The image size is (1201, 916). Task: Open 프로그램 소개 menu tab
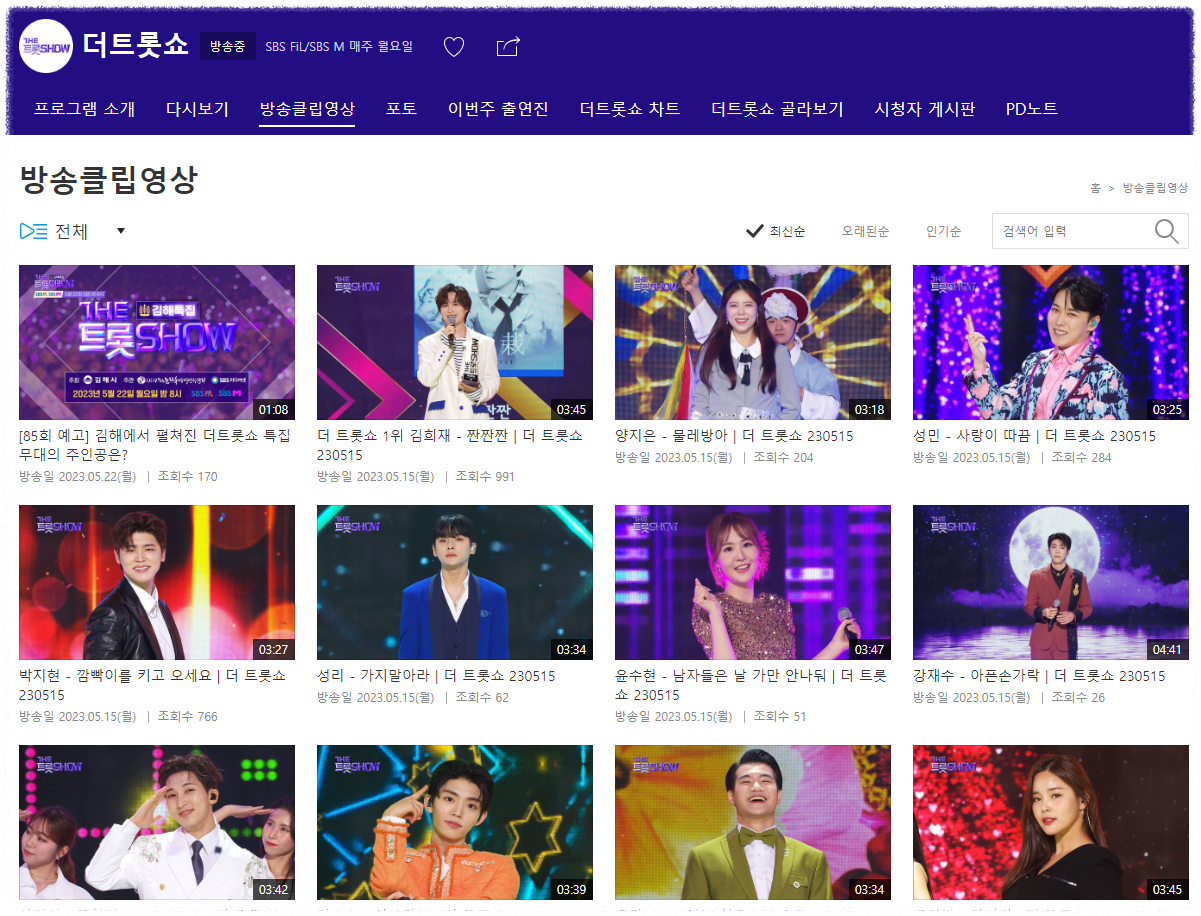coord(84,109)
